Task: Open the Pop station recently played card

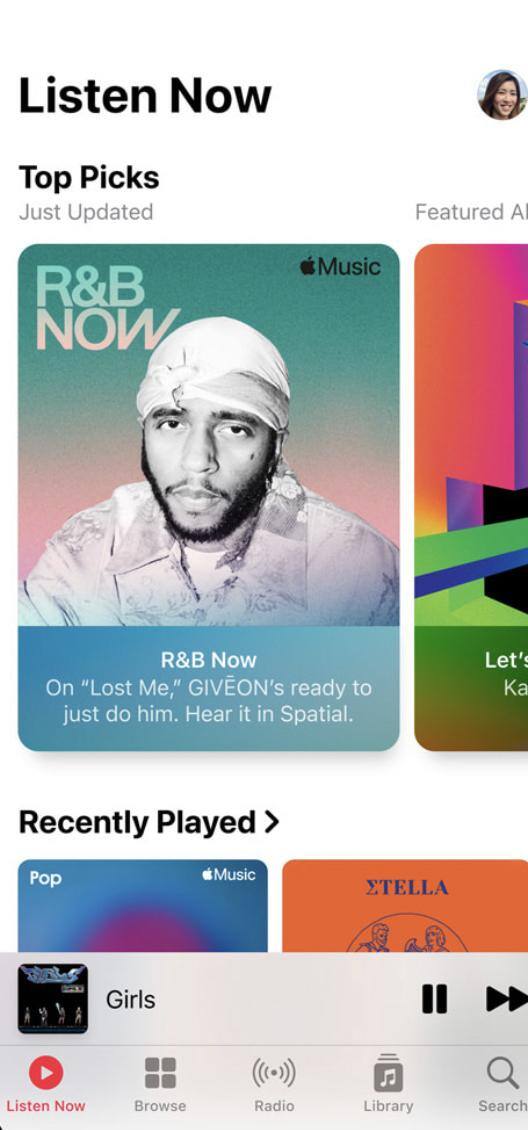Action: click(143, 906)
